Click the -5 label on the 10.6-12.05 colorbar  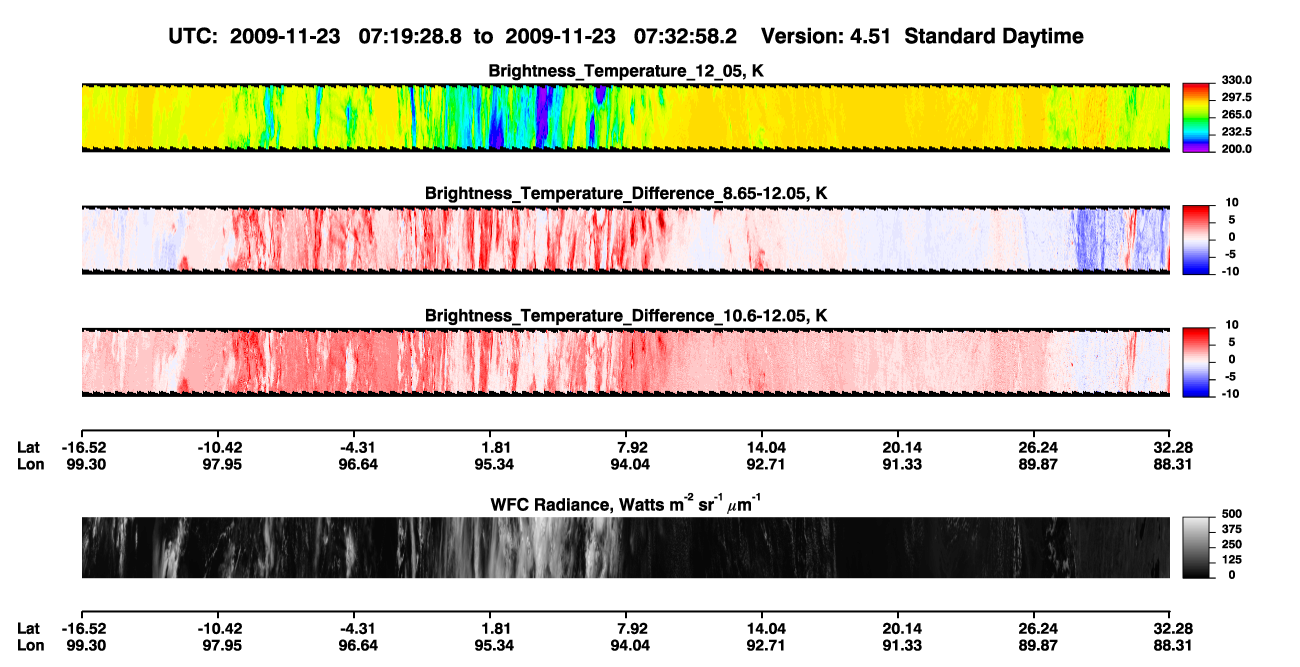click(x=1230, y=377)
